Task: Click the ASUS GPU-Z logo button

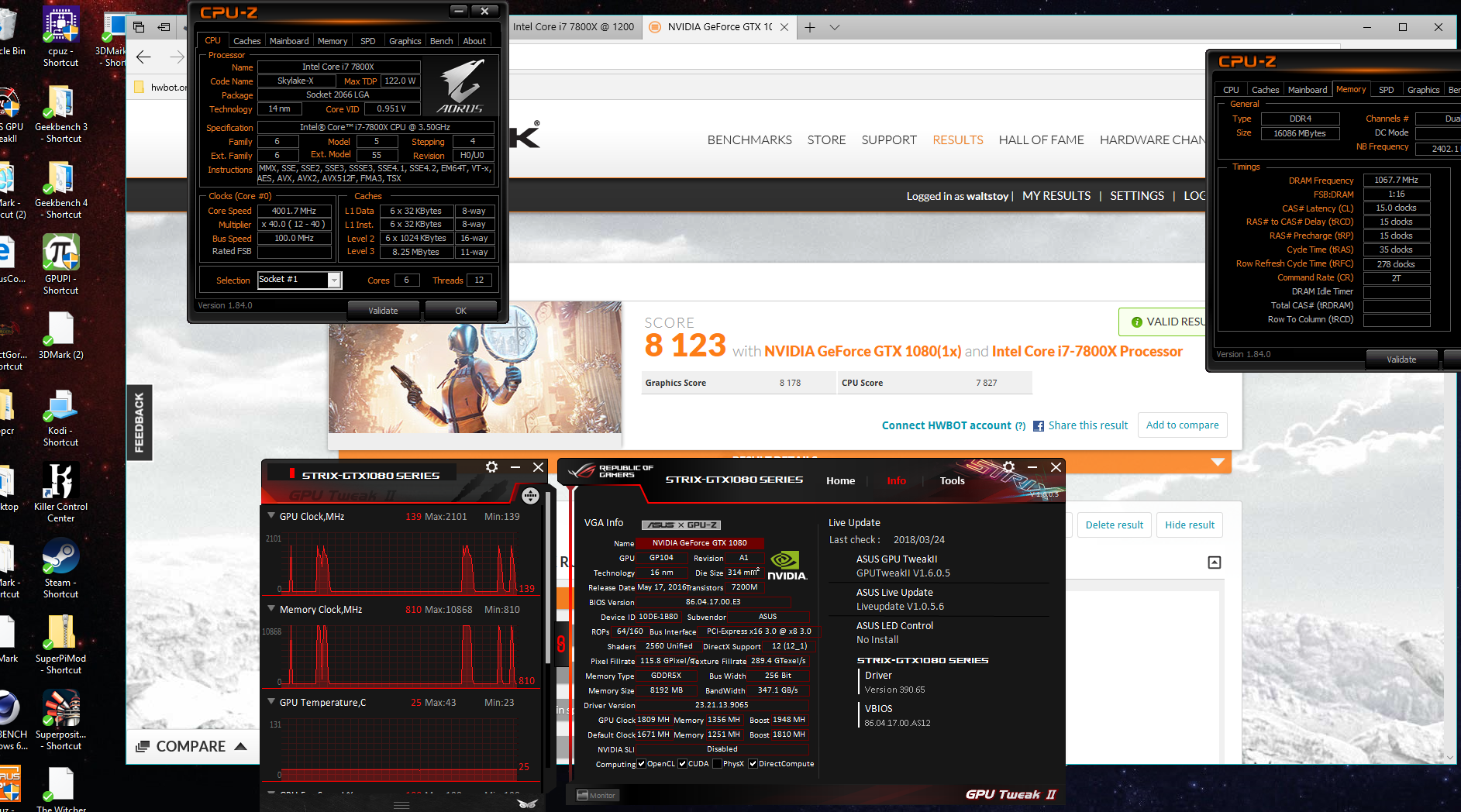Action: 682,525
